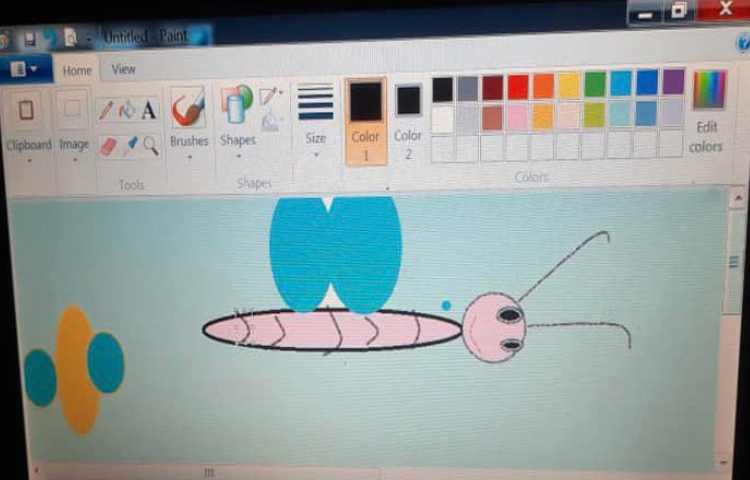
Task: Pick the orange color swatch in top row
Action: pyautogui.click(x=544, y=86)
